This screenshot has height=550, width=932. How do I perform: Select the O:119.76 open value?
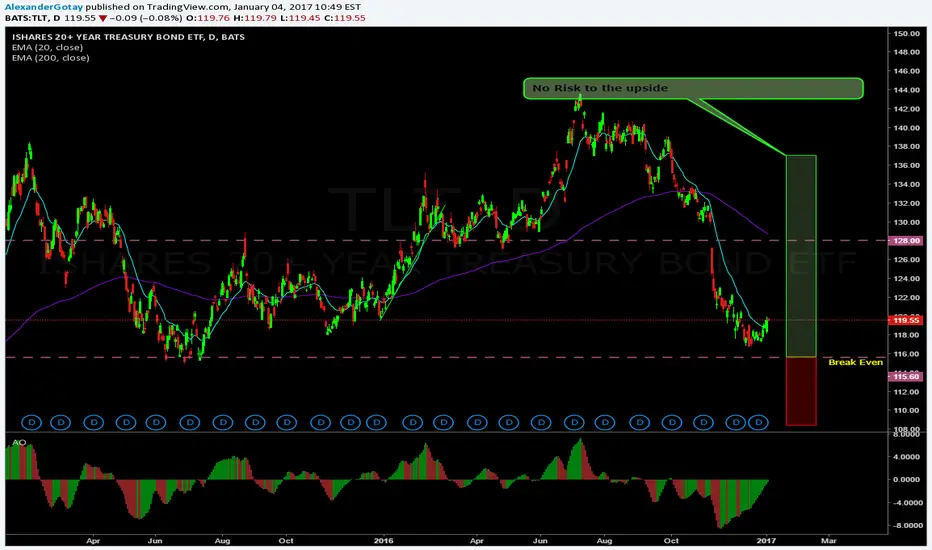coord(207,18)
